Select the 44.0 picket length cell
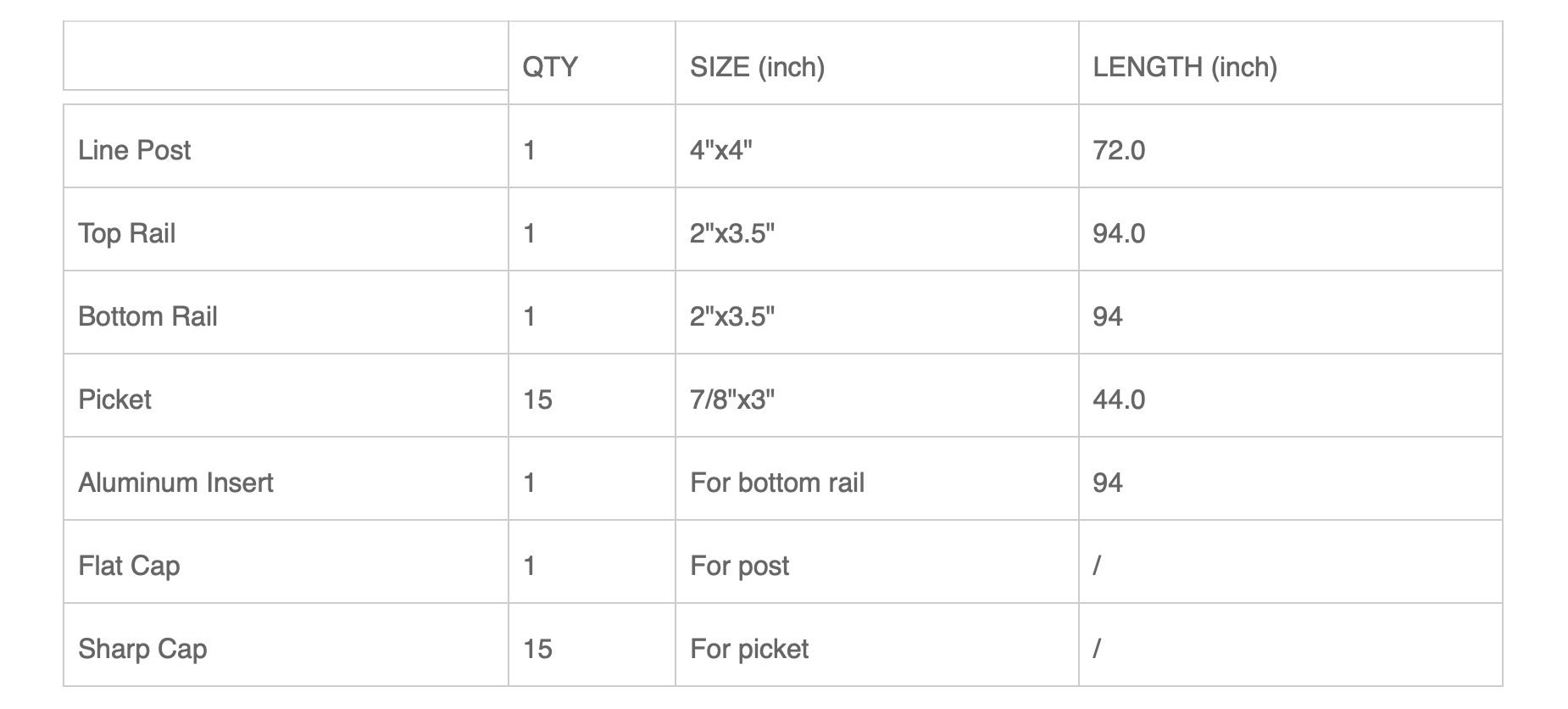Viewport: 1568px width, 709px height. (1290, 399)
